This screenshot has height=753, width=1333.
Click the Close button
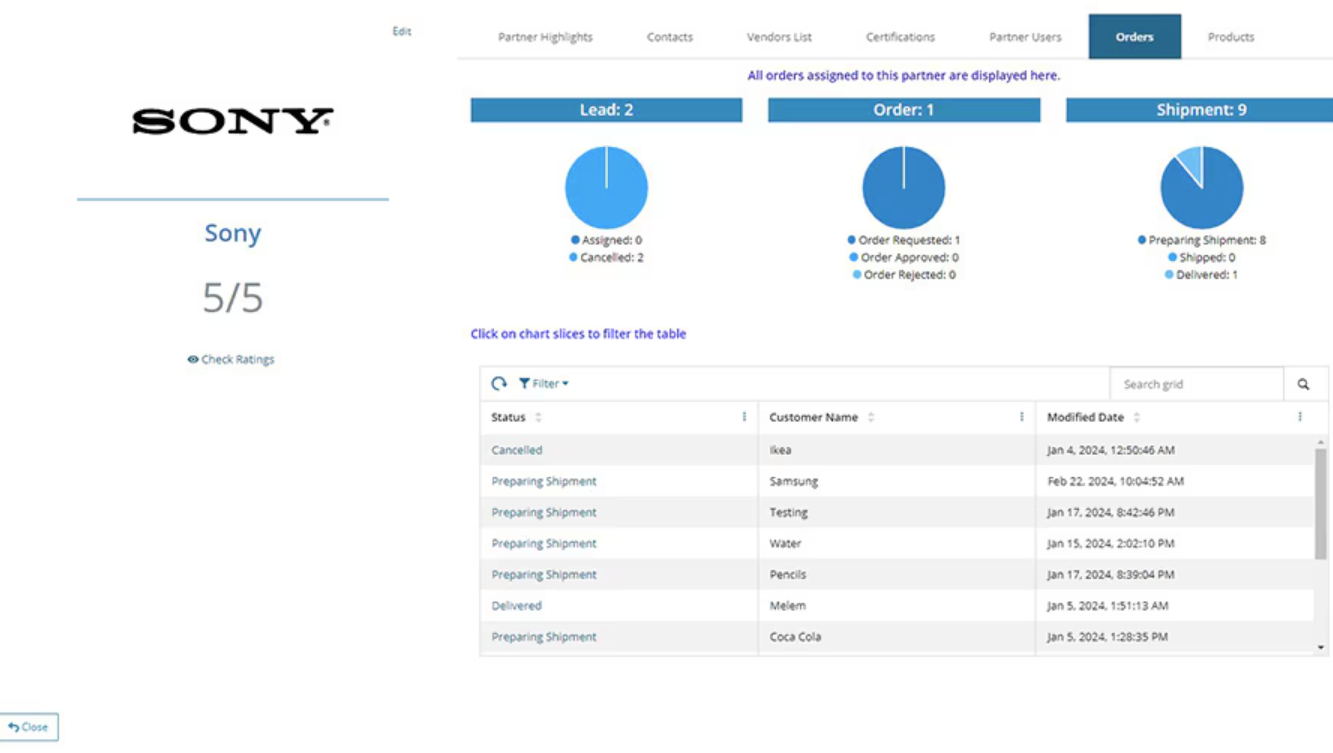tap(30, 726)
